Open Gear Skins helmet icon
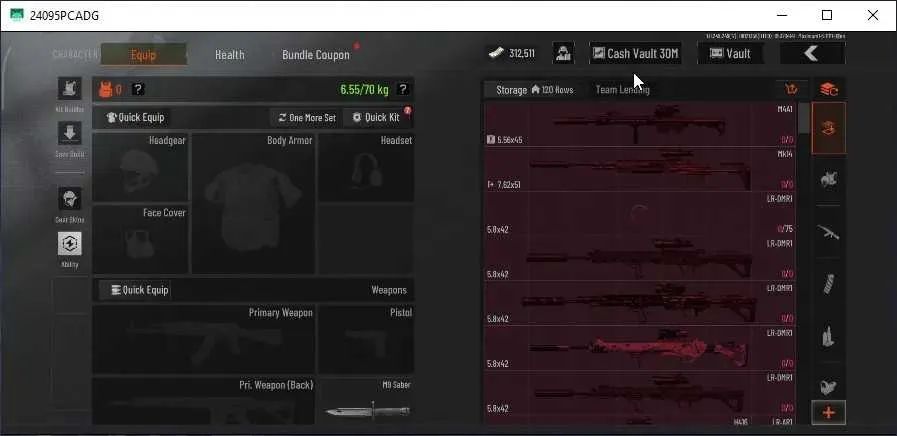Viewport: 897px width, 436px height. pos(70,199)
